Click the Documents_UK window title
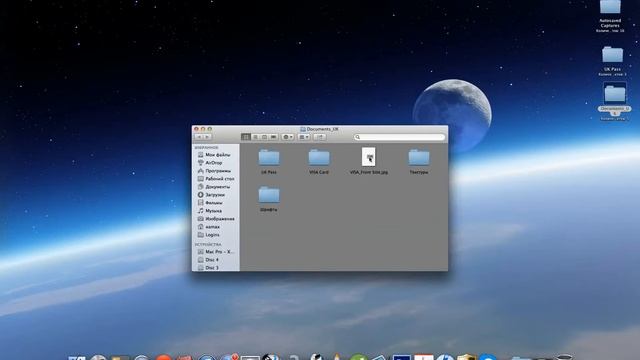The height and width of the screenshot is (360, 640). coord(322,129)
